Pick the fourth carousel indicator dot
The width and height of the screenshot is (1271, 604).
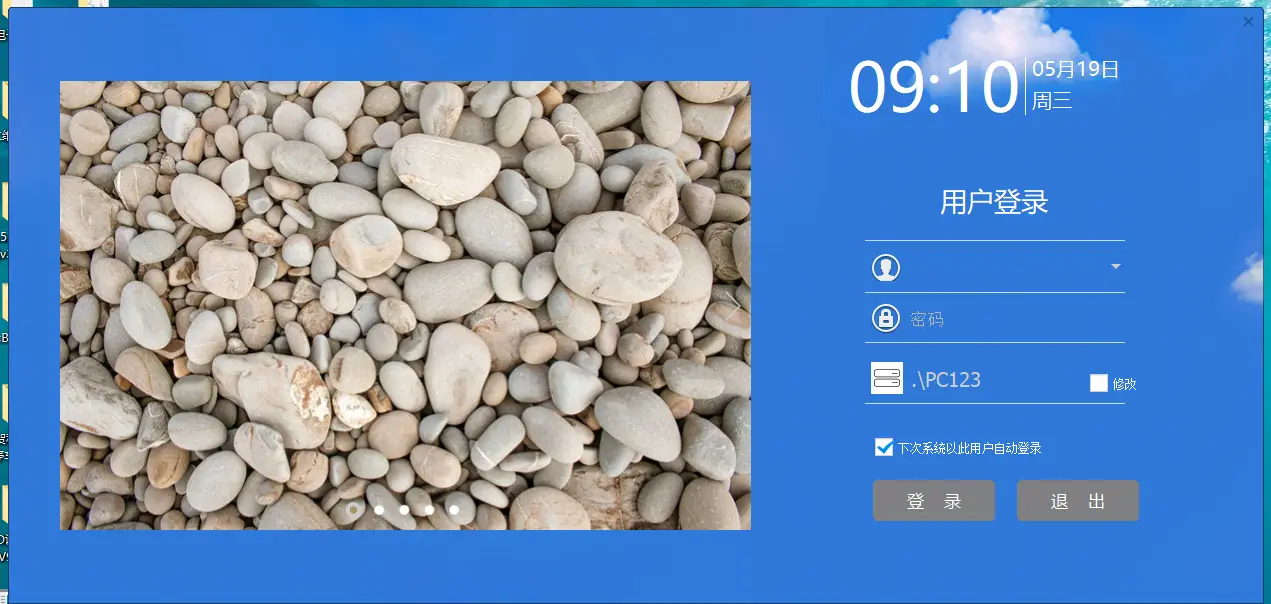coord(429,510)
